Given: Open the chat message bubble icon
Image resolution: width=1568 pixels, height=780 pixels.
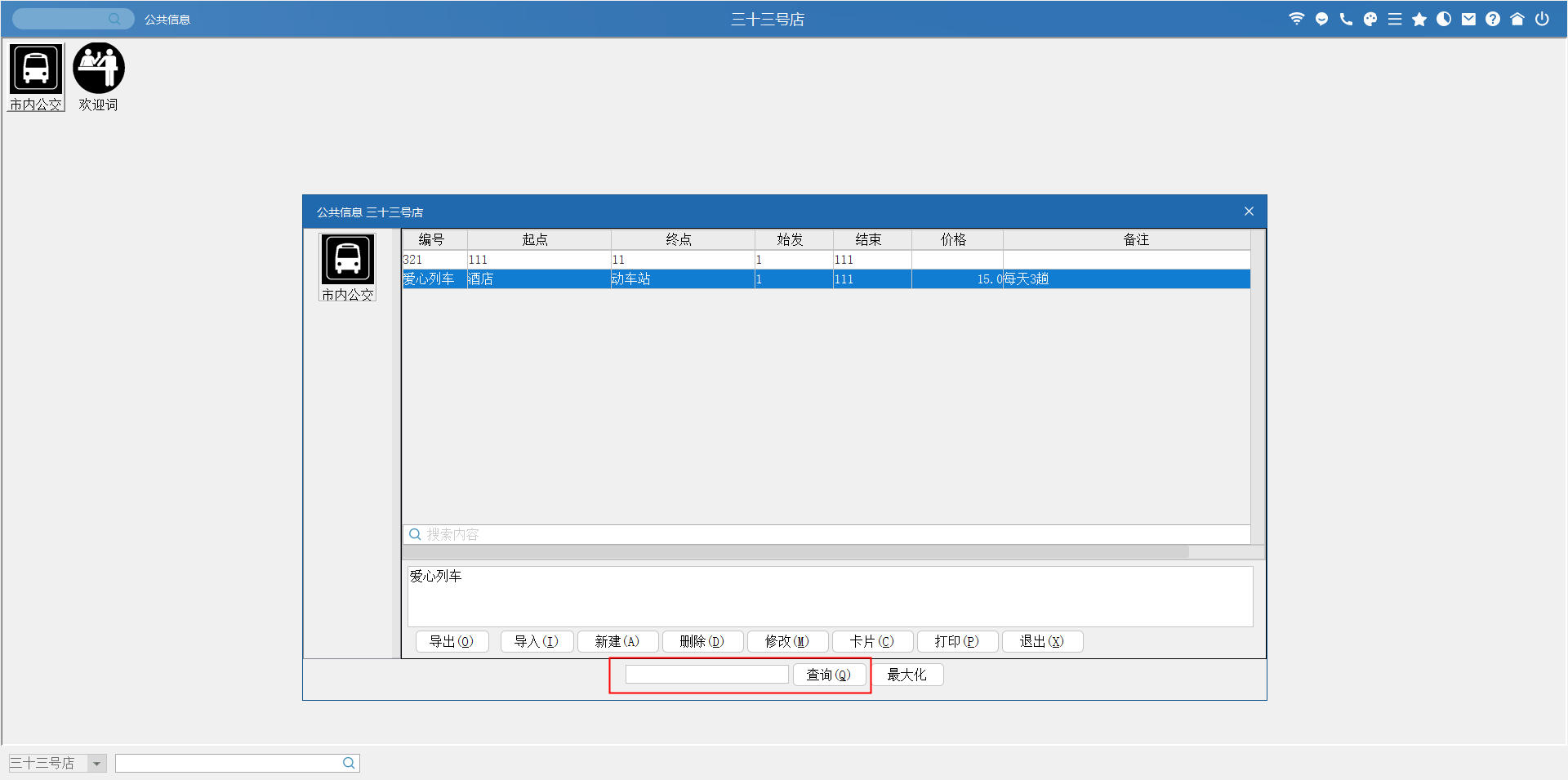Looking at the screenshot, I should 1321,19.
